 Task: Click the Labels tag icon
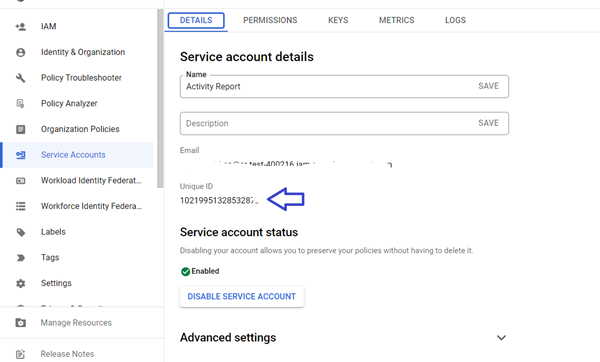[21, 232]
